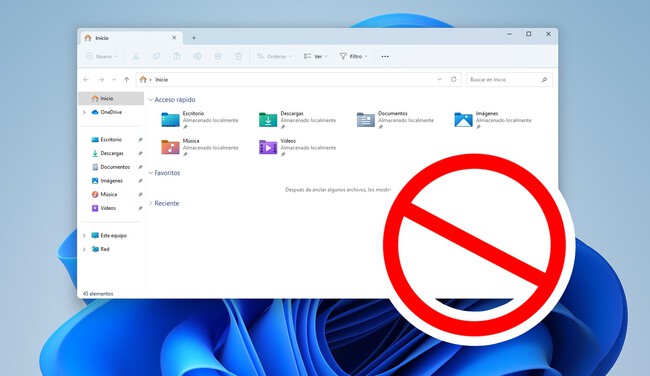The image size is (650, 376).
Task: Collapse the Favoritos section
Action: [150, 173]
